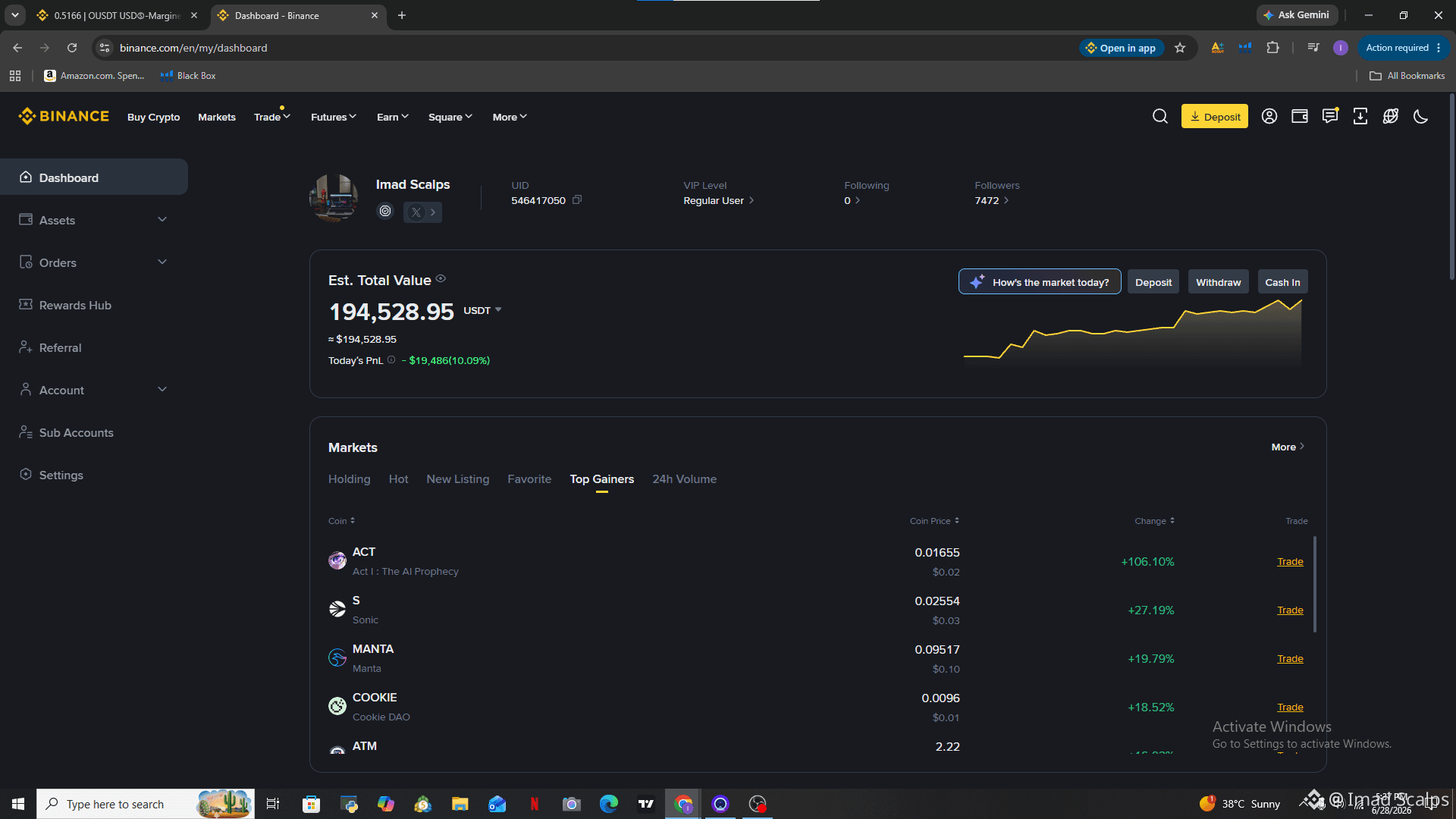Image resolution: width=1456 pixels, height=819 pixels.
Task: Open the language globe icon
Action: (x=1391, y=116)
